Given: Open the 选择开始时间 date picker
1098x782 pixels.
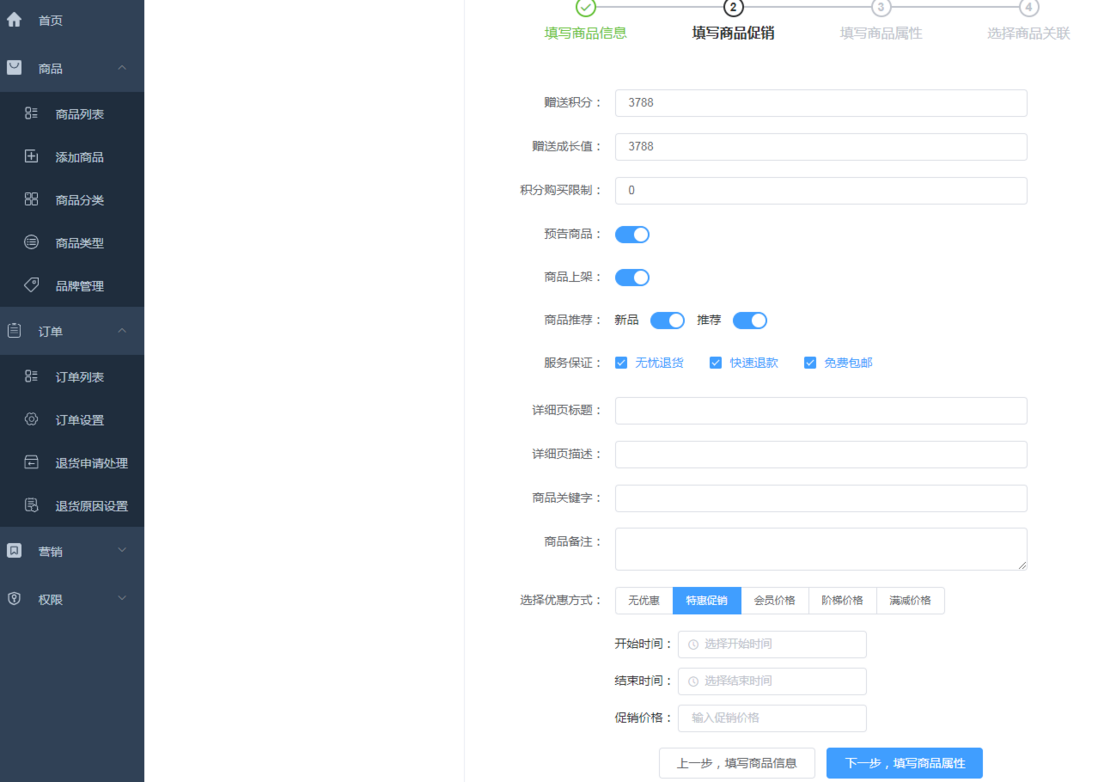Looking at the screenshot, I should click(x=772, y=644).
